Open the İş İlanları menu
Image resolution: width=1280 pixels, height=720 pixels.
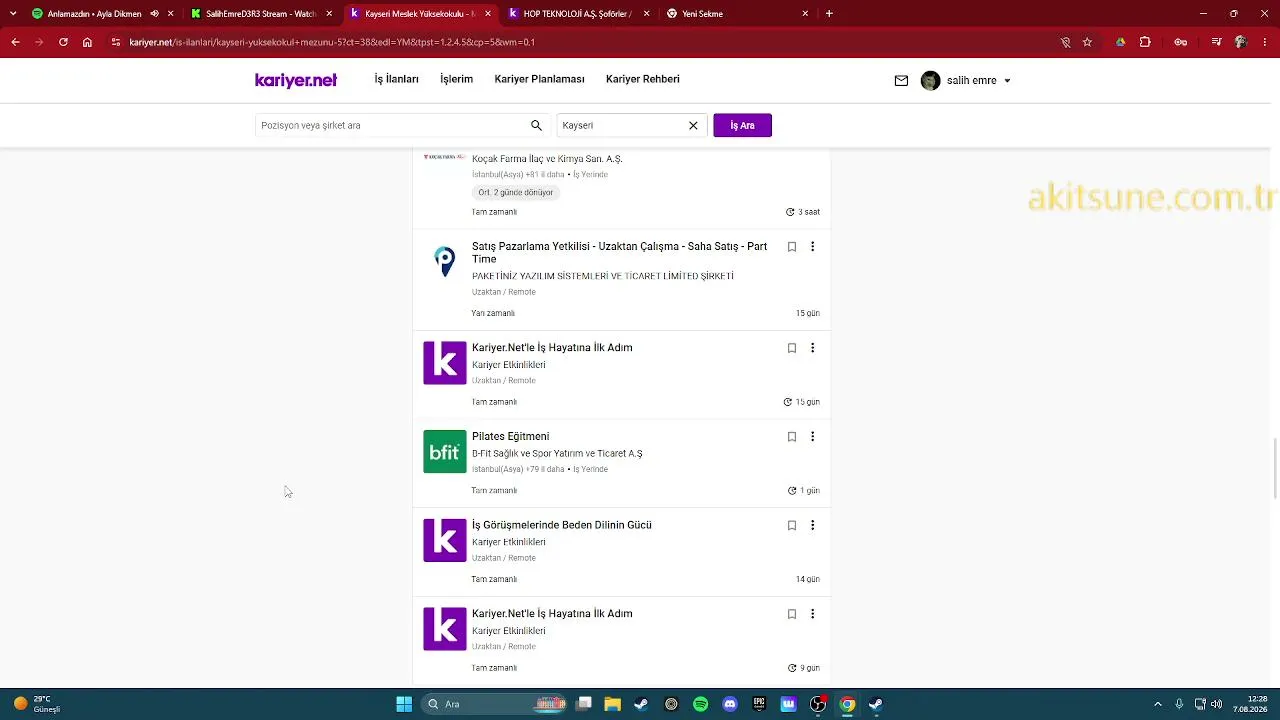click(x=396, y=79)
